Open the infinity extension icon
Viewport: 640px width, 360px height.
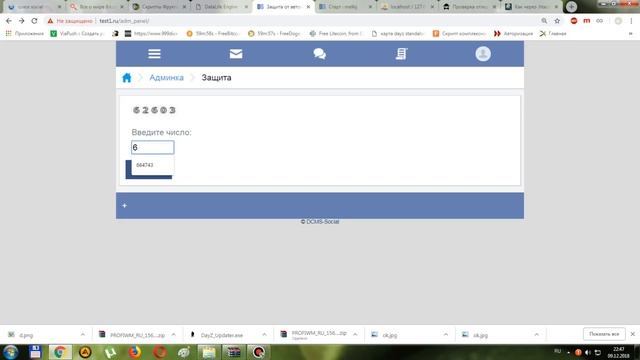pos(599,21)
